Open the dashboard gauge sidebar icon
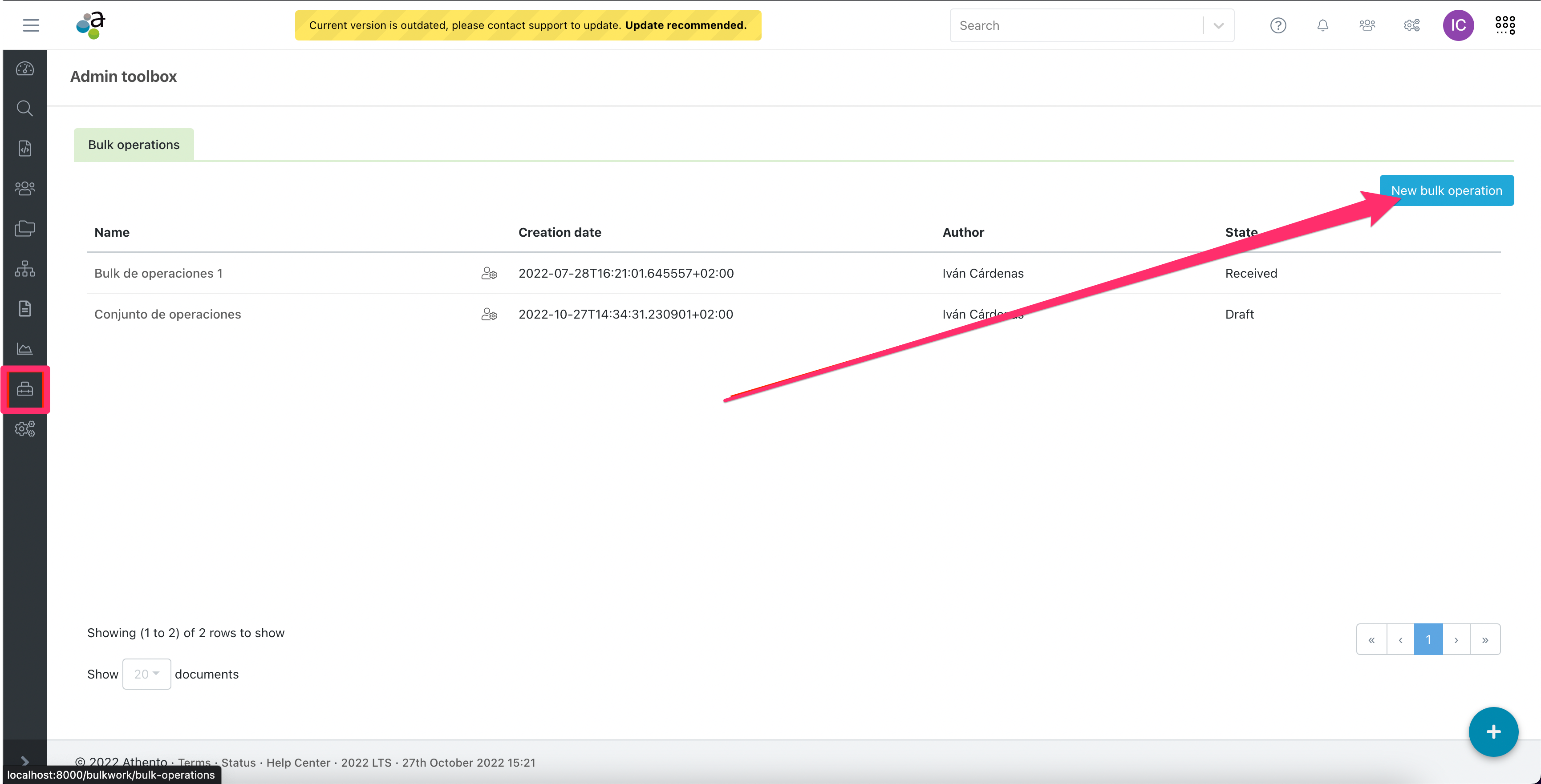Image resolution: width=1541 pixels, height=784 pixels. (x=24, y=69)
